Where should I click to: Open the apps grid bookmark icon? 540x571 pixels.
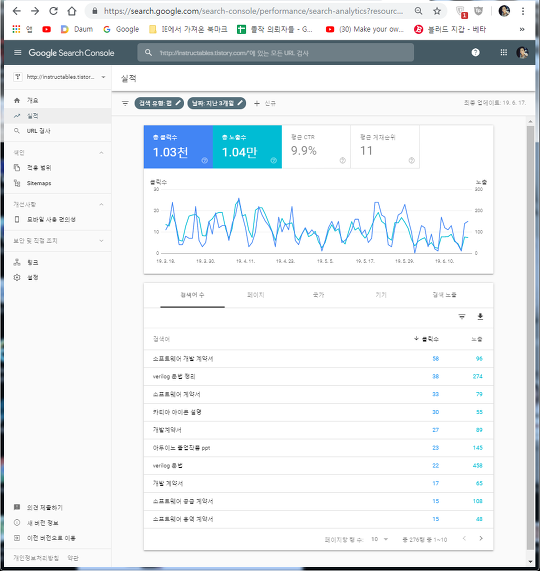(x=16, y=29)
